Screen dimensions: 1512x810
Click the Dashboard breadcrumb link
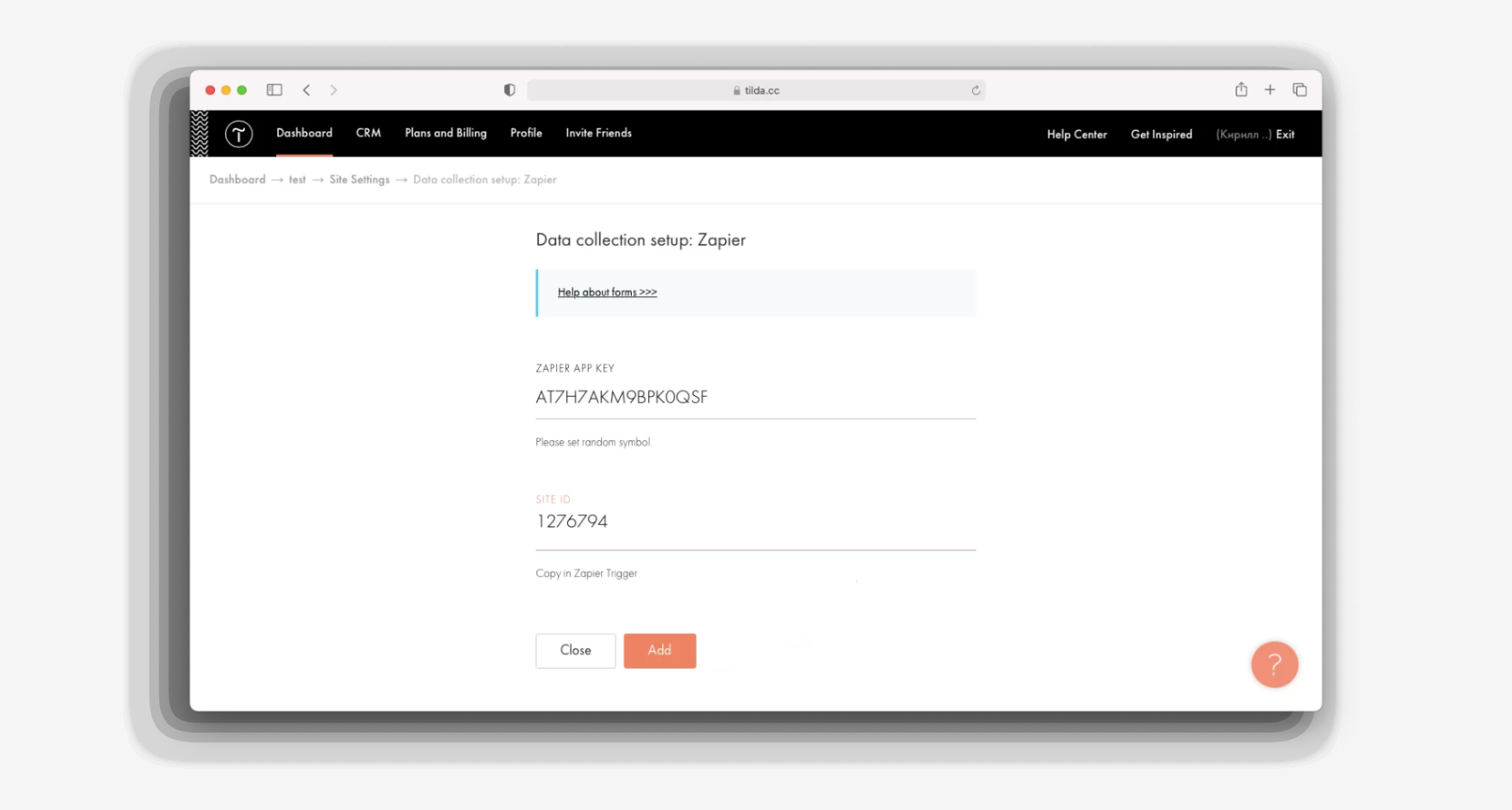[238, 180]
